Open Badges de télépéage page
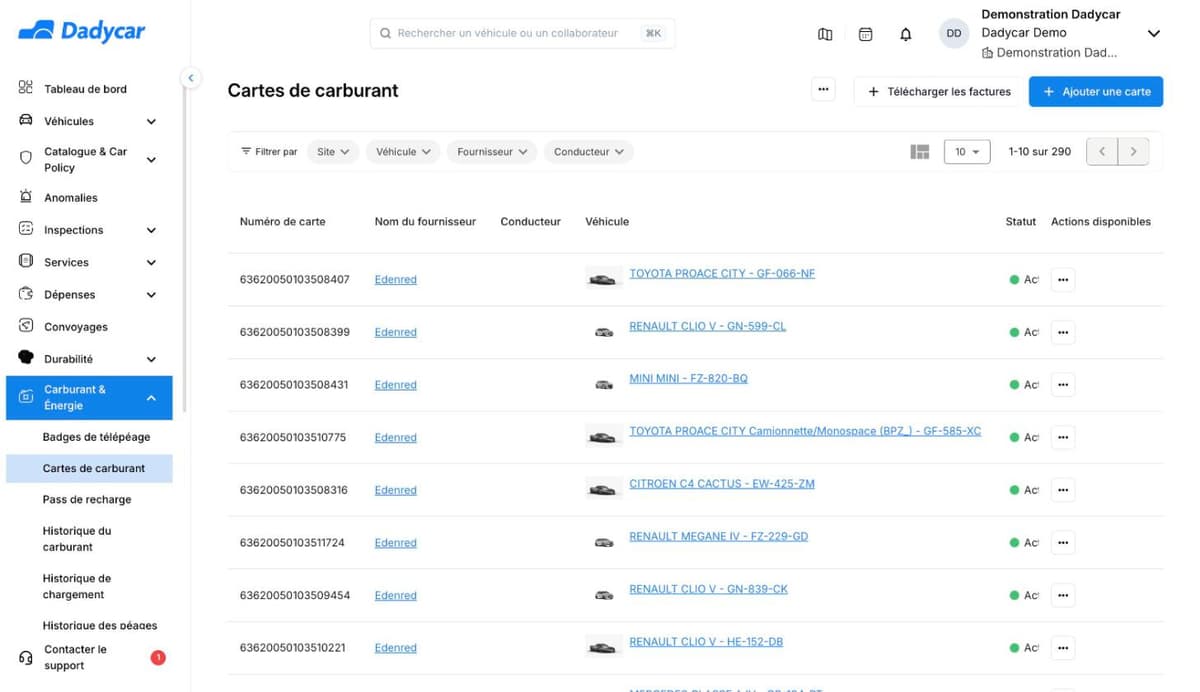Viewport: 1200px width, 692px height. (x=96, y=437)
